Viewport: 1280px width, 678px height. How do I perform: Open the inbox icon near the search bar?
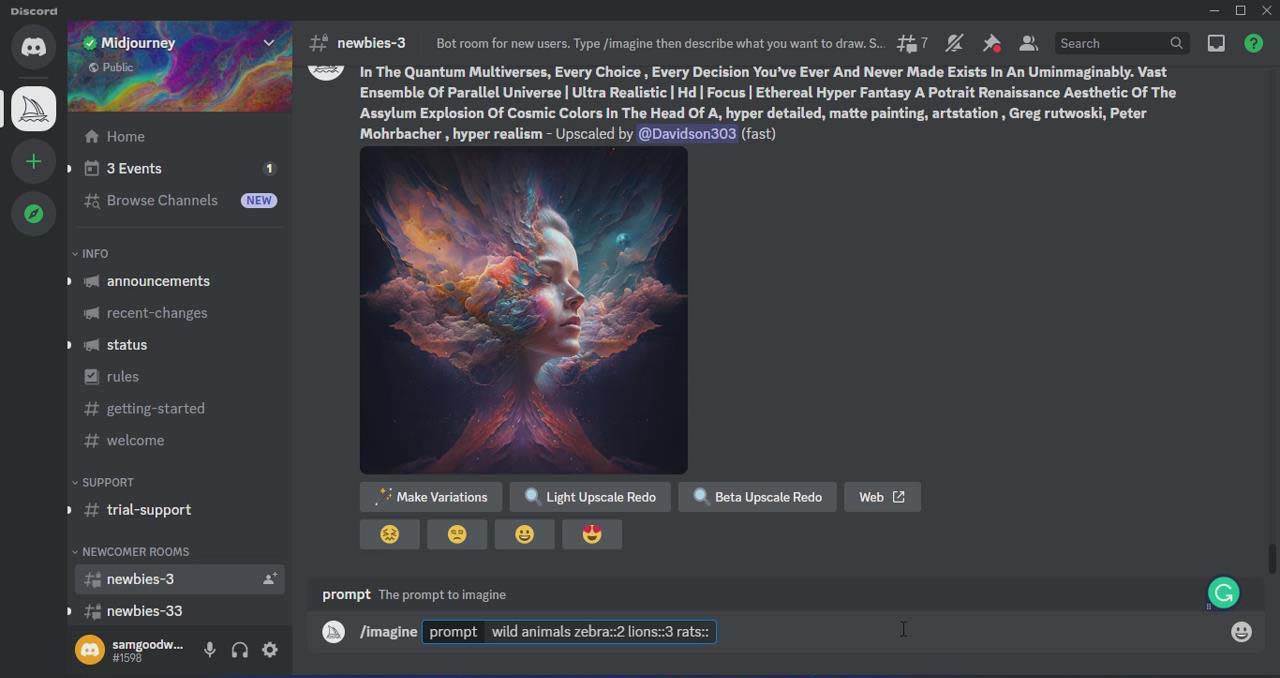[1216, 43]
